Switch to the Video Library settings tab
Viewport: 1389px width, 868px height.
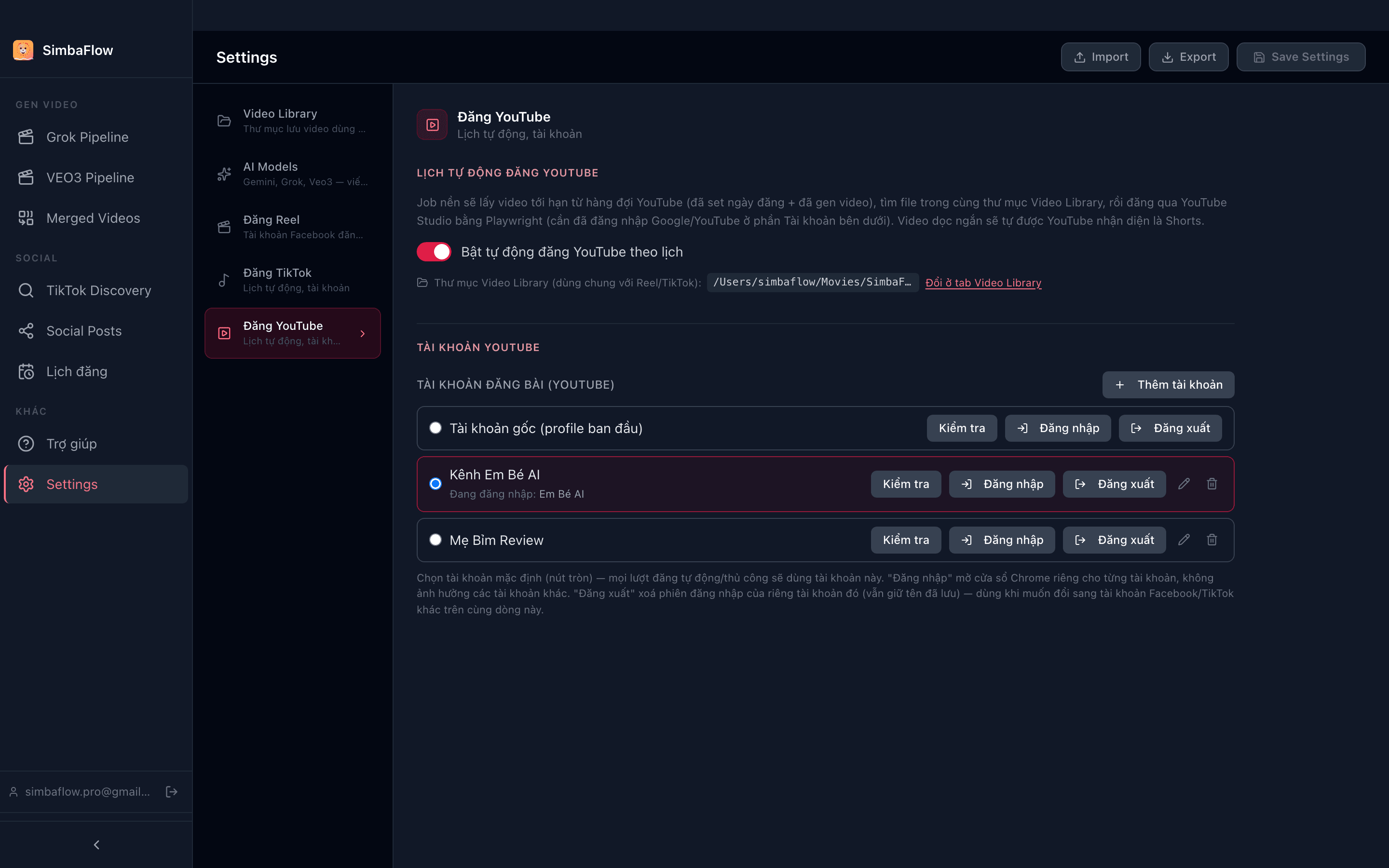[x=292, y=121]
